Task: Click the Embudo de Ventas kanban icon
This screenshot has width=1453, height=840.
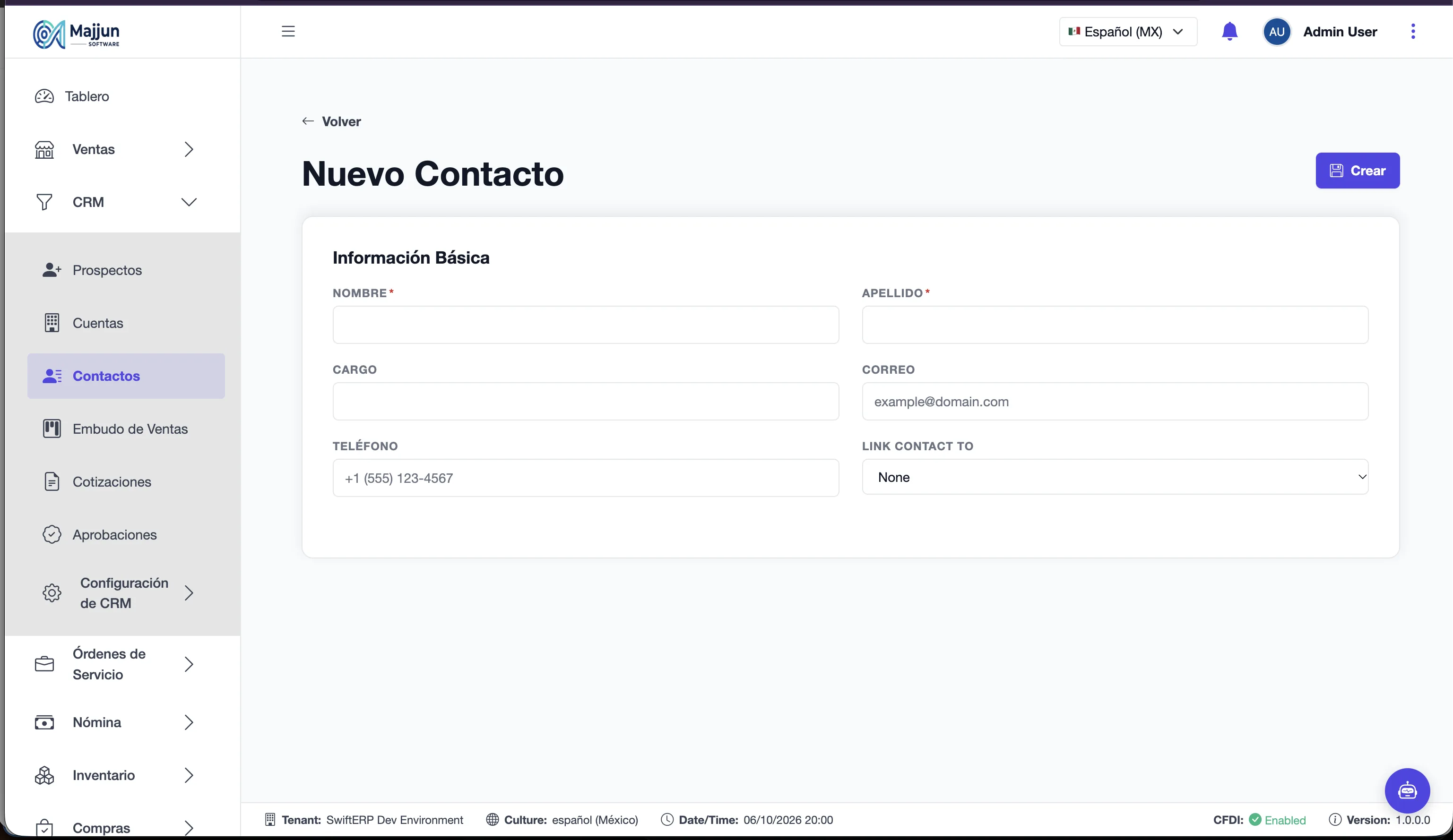Action: coord(52,429)
